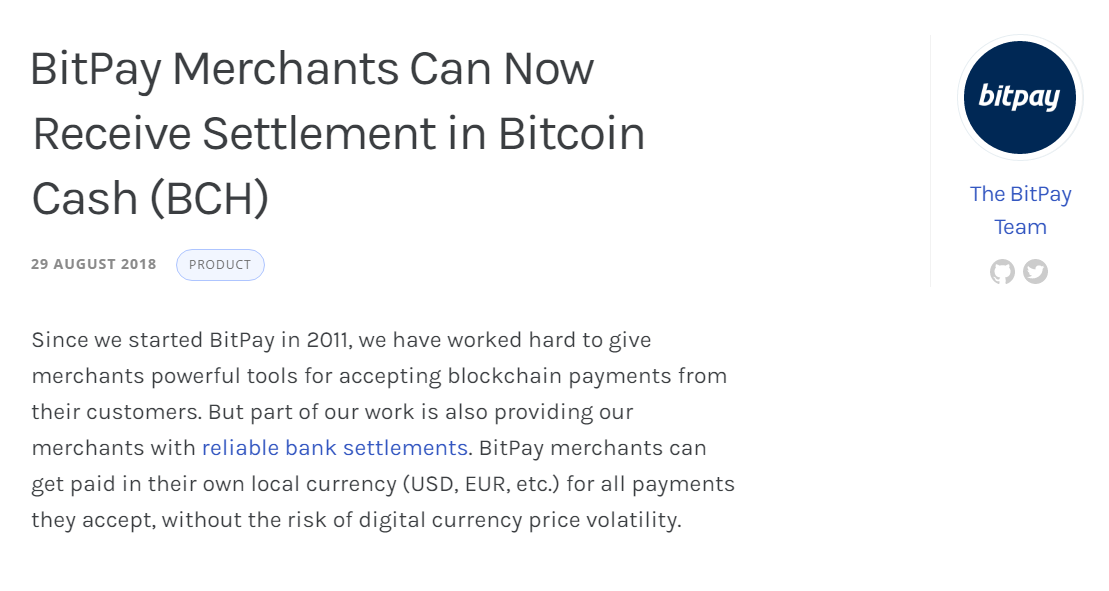Screen dimensions: 1109x591
Task: Click the word 'Team' under the avatar
Action: tap(1020, 227)
